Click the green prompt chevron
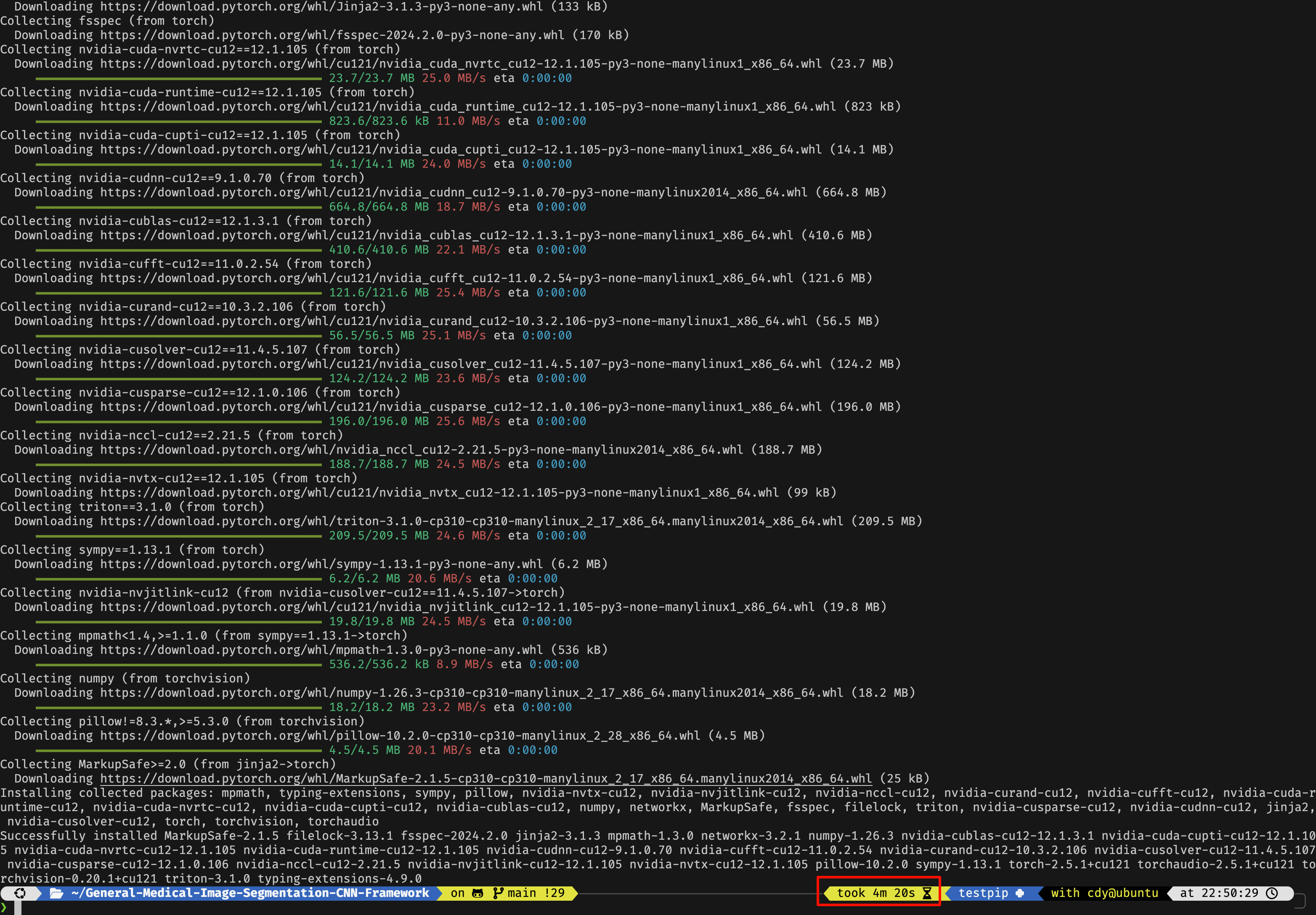Image resolution: width=1316 pixels, height=915 pixels. [4, 907]
